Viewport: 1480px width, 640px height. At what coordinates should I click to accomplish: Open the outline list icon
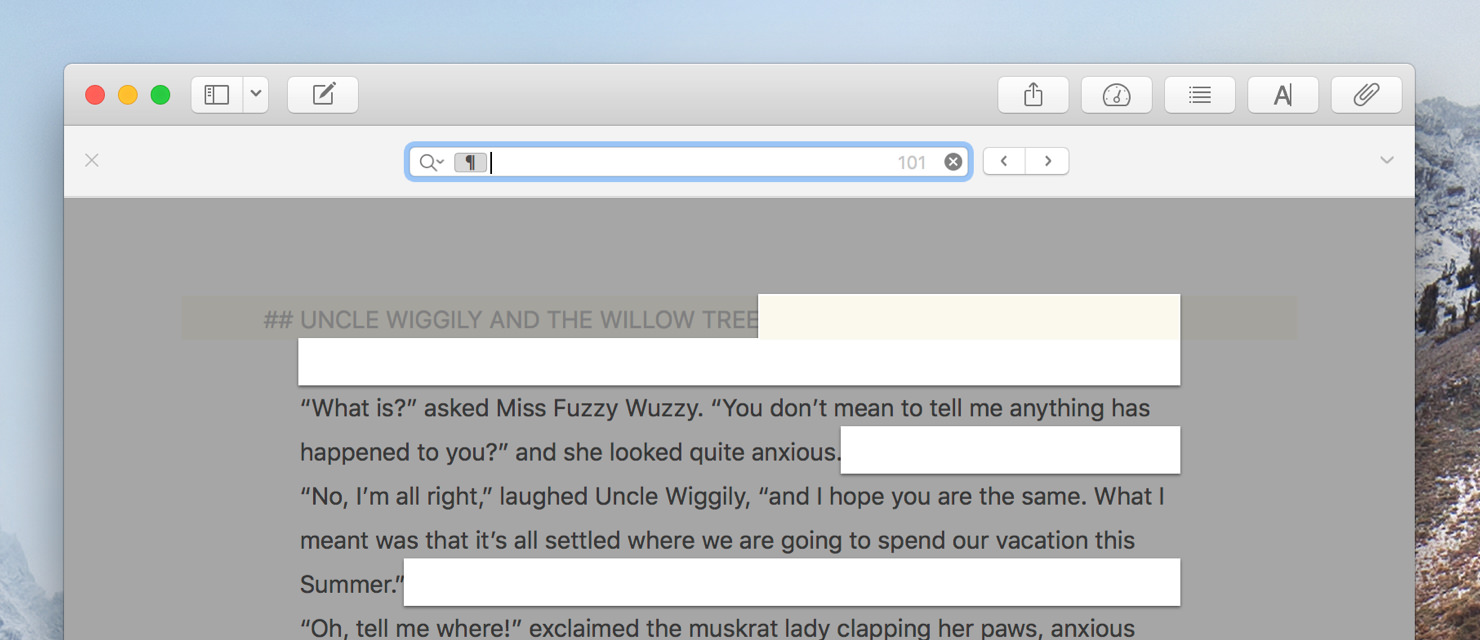[1200, 95]
